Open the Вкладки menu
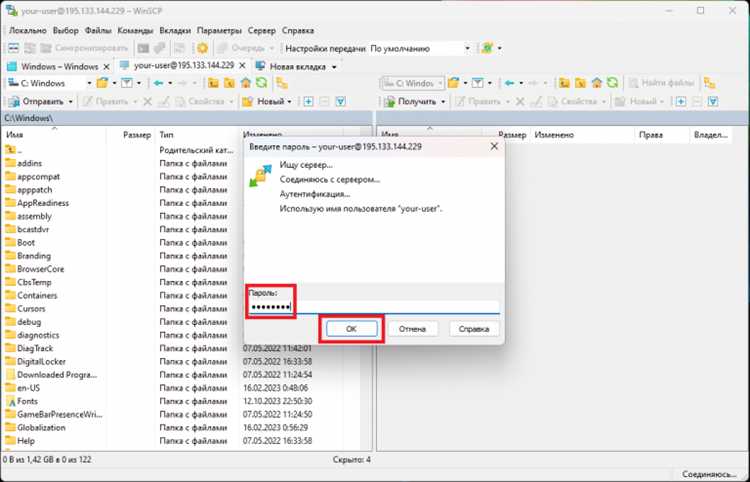The height and width of the screenshot is (482, 750). 175,31
